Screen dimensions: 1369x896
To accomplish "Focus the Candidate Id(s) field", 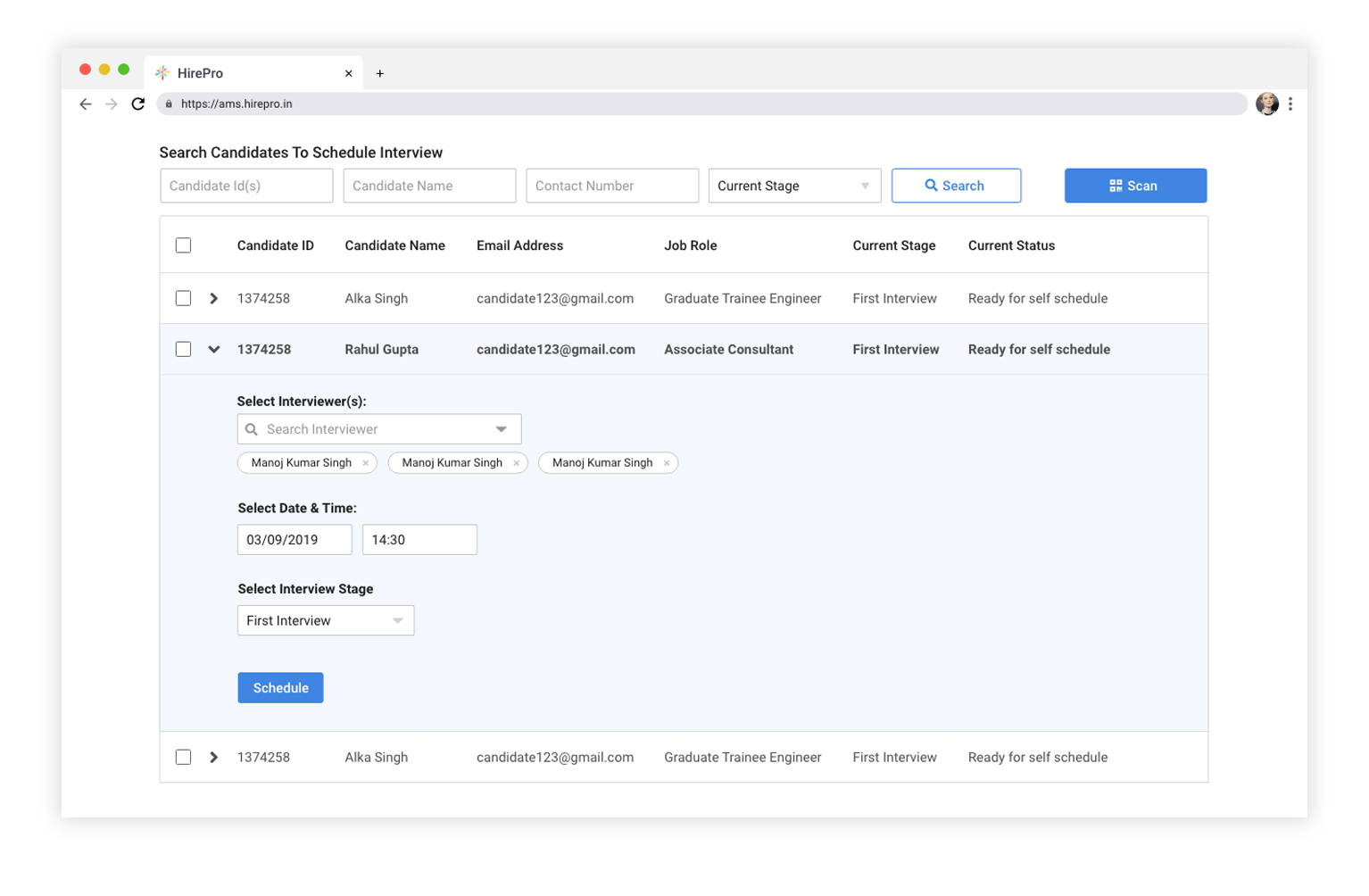I will (246, 186).
